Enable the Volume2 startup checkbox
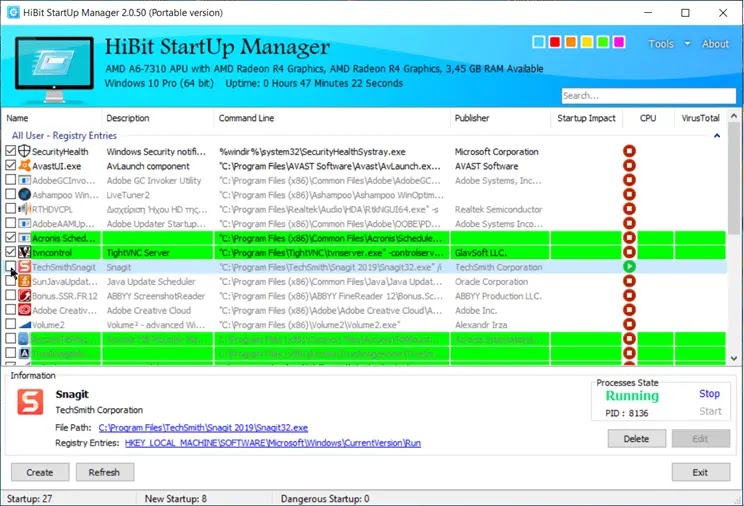 10,324
